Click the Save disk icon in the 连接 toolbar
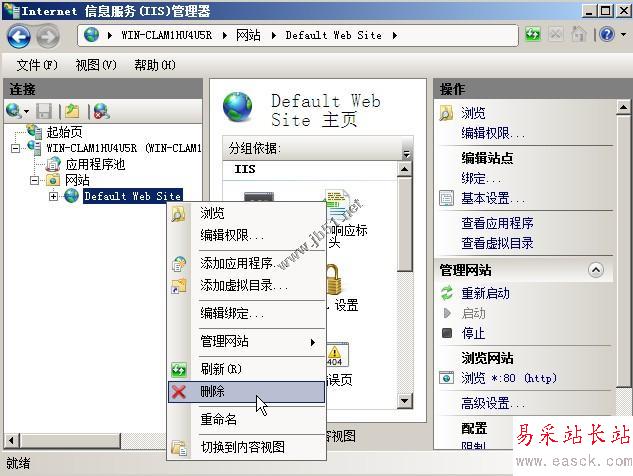 click(44, 111)
